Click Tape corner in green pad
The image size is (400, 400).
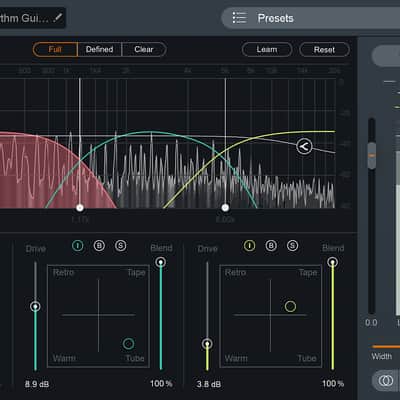pyautogui.click(x=136, y=273)
